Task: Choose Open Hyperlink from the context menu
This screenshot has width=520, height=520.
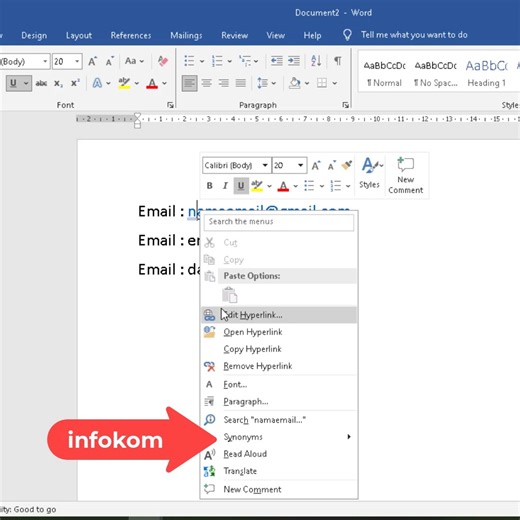Action: coord(279,332)
